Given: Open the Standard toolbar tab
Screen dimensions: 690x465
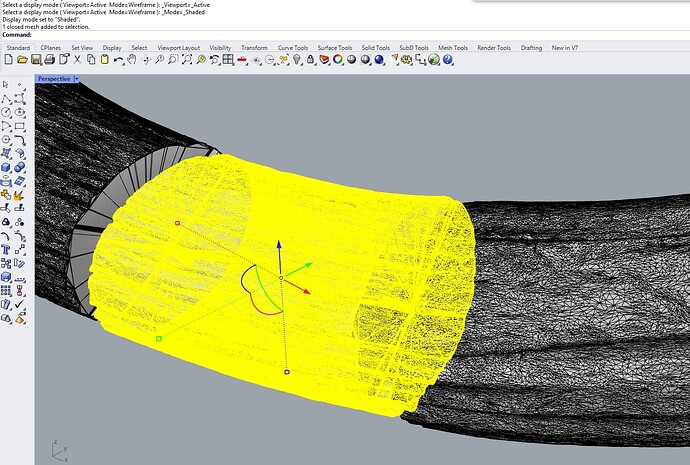Looking at the screenshot, I should pyautogui.click(x=18, y=48).
